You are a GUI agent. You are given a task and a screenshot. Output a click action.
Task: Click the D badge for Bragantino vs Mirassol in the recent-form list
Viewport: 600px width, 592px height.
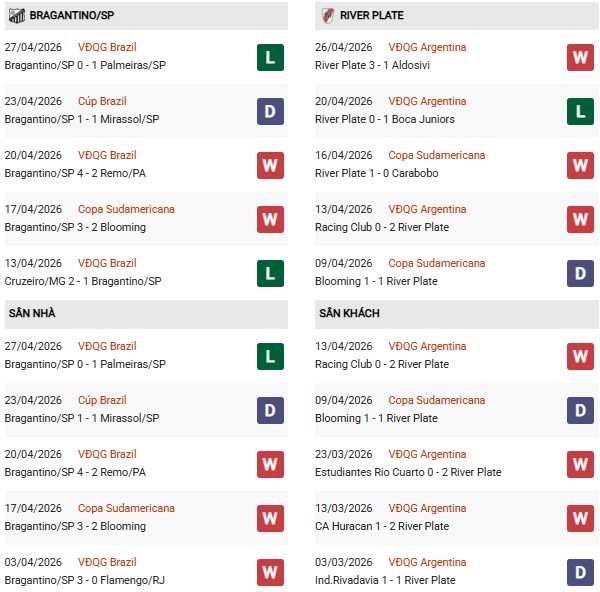[x=270, y=111]
